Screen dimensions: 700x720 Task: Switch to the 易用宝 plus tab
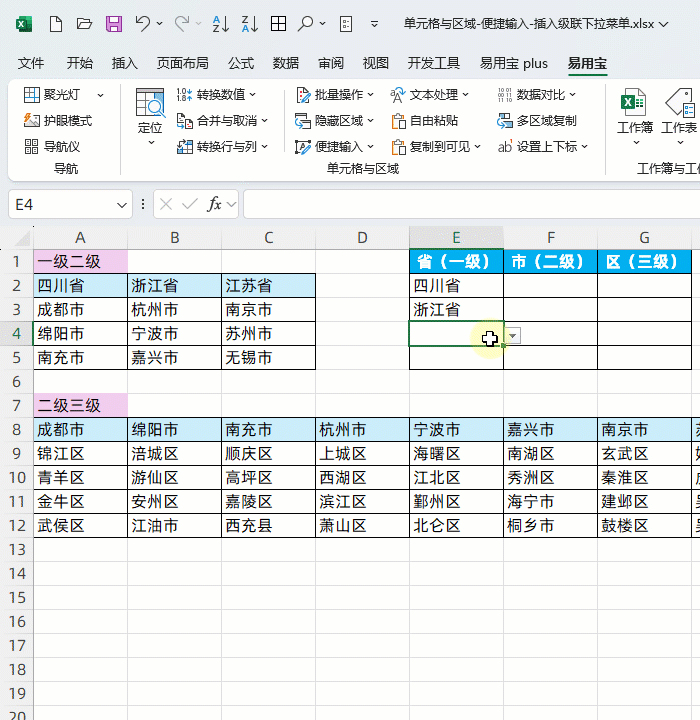[514, 63]
